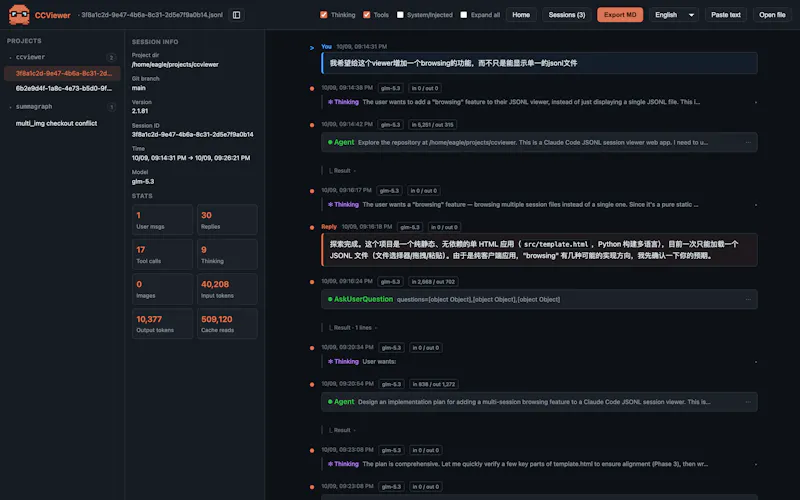The width and height of the screenshot is (800, 500).
Task: Click the Images stat card showing 0
Action: click(x=162, y=289)
